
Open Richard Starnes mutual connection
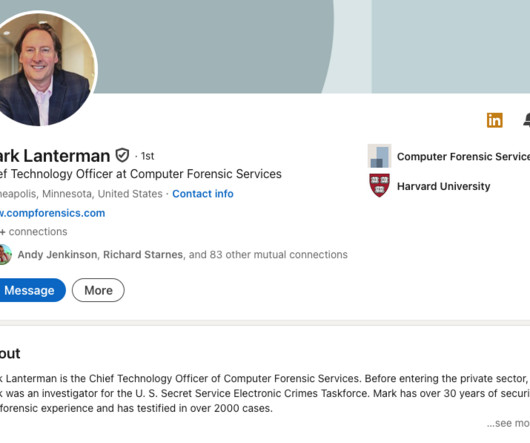tap(143, 254)
